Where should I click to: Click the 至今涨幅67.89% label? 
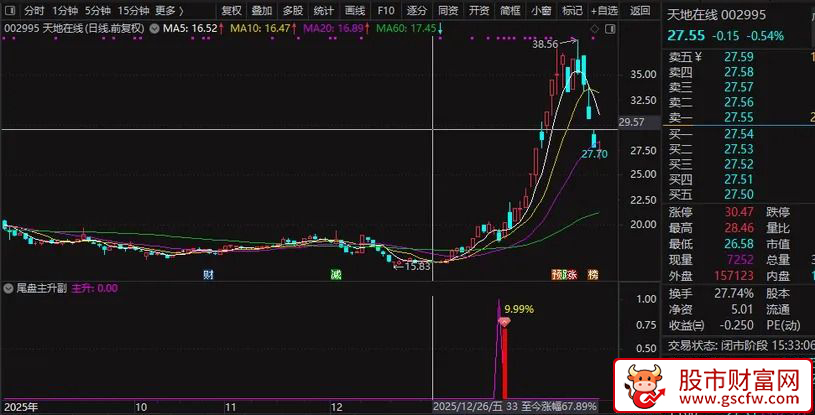coord(559,406)
